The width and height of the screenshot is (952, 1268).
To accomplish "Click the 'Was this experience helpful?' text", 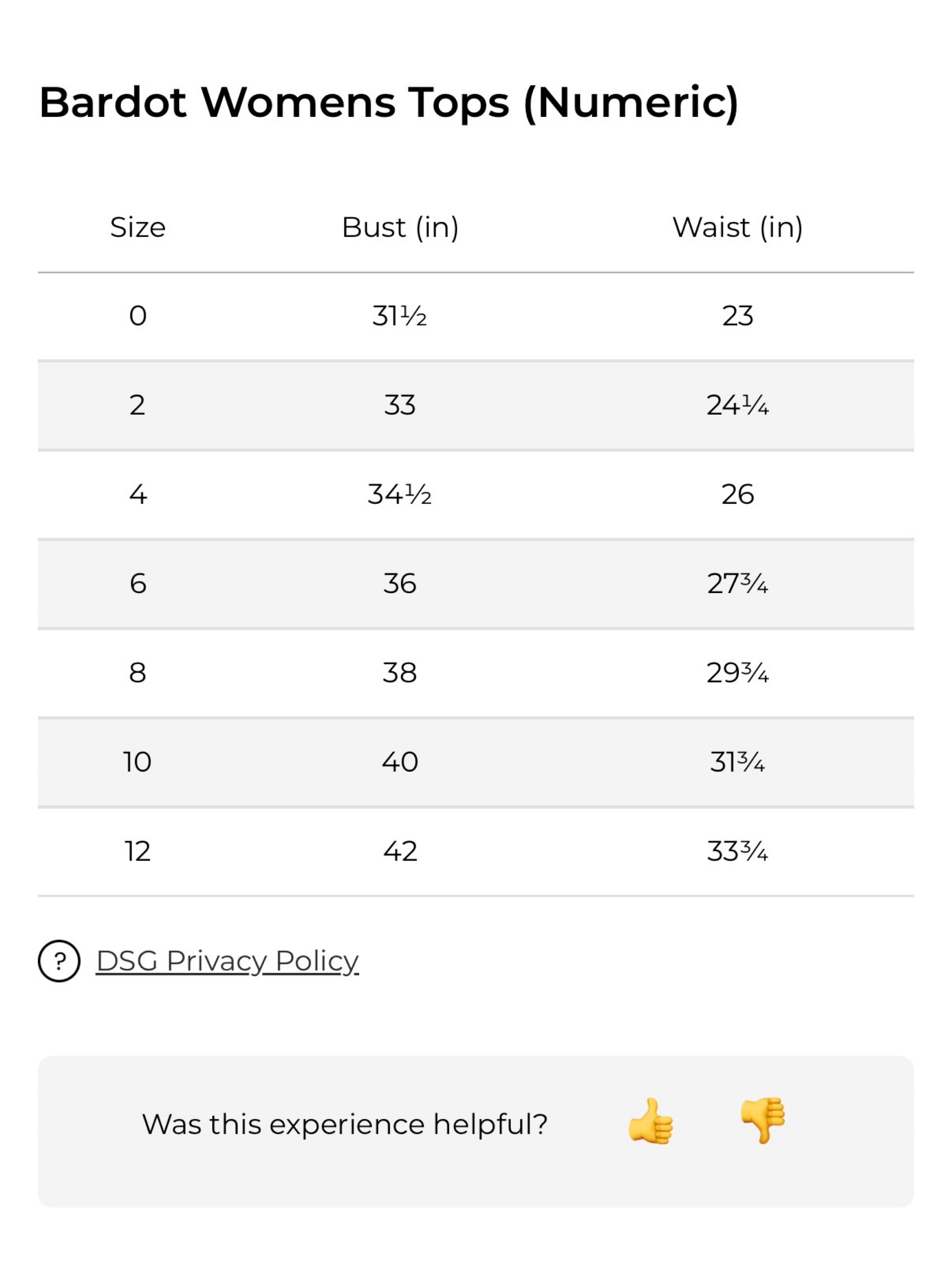I will point(345,1124).
